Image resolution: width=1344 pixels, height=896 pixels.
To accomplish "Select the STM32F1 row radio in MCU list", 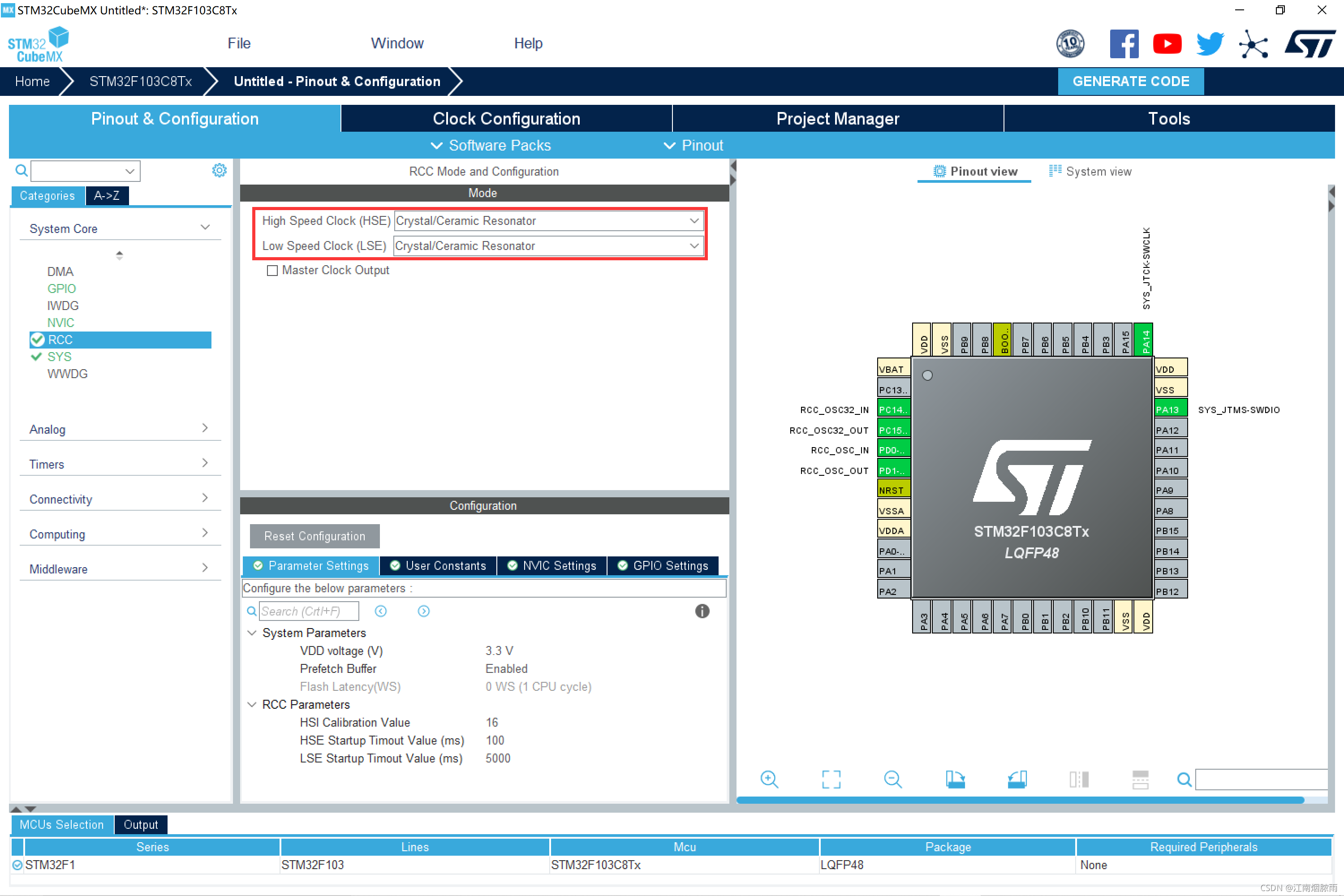I will [x=17, y=865].
